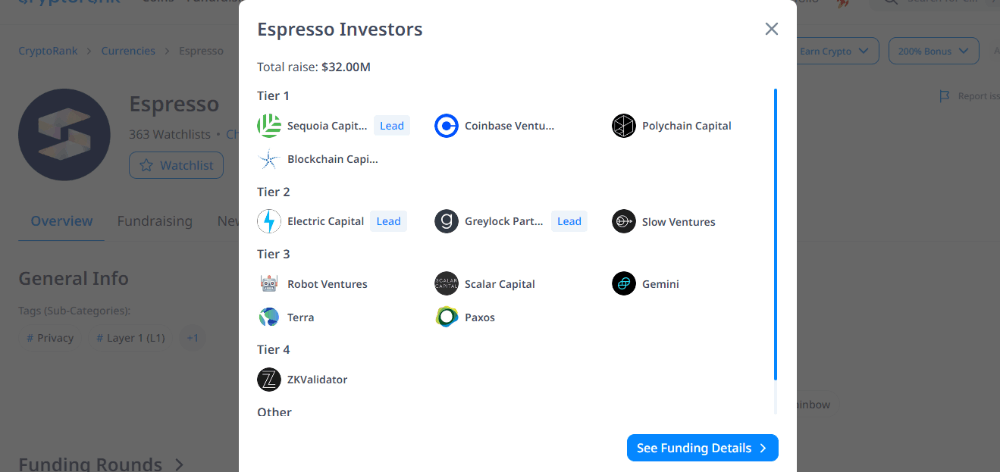
Task: Expand the Funding Rounds section chevron
Action: click(x=180, y=464)
